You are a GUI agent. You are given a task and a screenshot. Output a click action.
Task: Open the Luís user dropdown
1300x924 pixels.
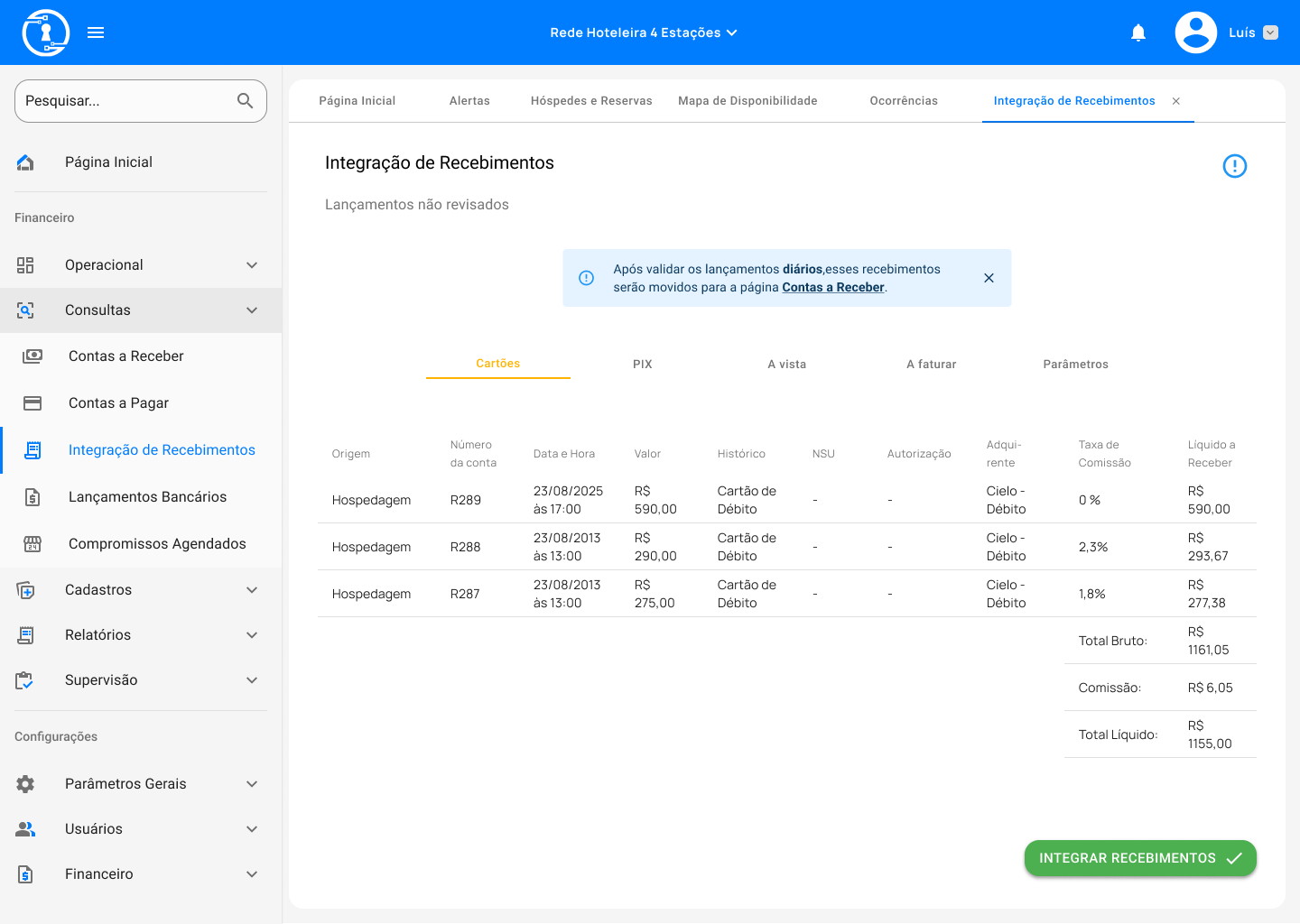click(x=1270, y=32)
